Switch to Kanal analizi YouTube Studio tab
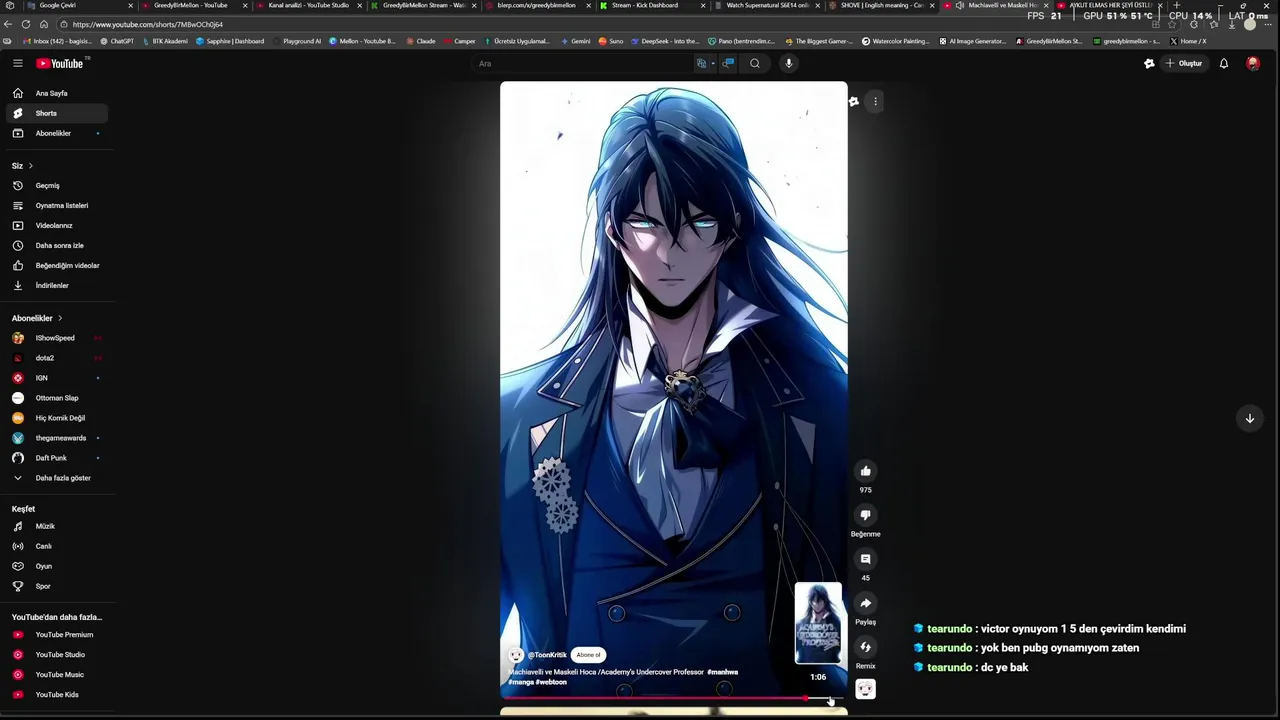 pyautogui.click(x=308, y=5)
